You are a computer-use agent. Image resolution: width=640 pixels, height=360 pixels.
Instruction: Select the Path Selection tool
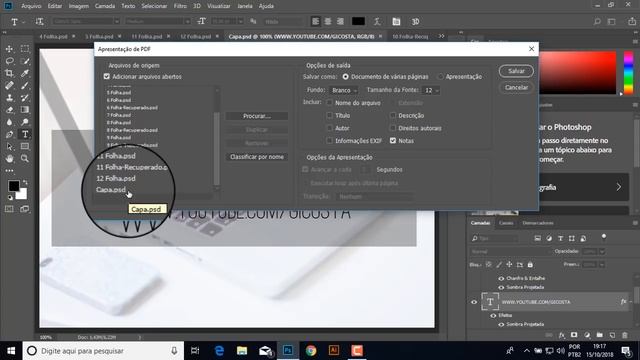[9, 147]
